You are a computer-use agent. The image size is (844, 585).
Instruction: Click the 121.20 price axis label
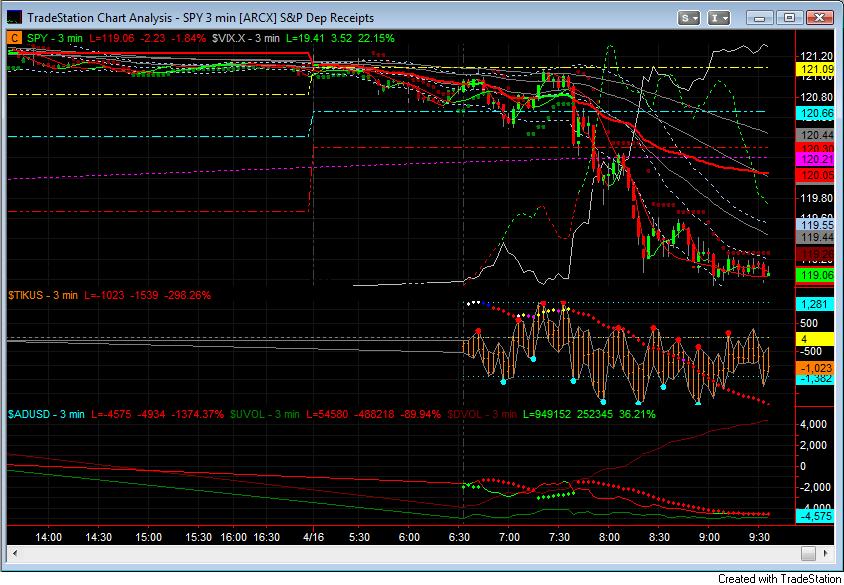(x=816, y=56)
